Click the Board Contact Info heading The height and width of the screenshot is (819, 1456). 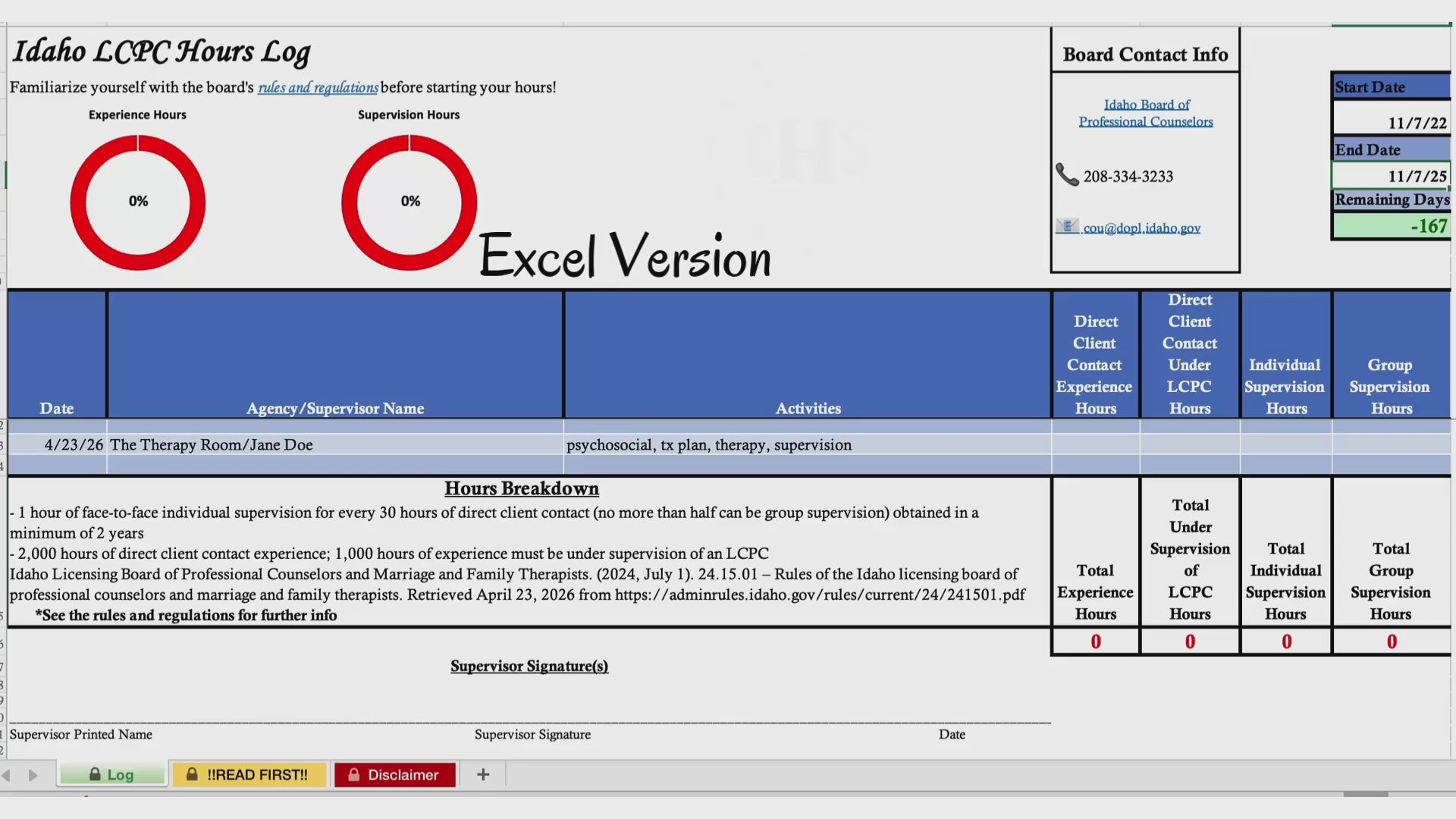[1145, 55]
